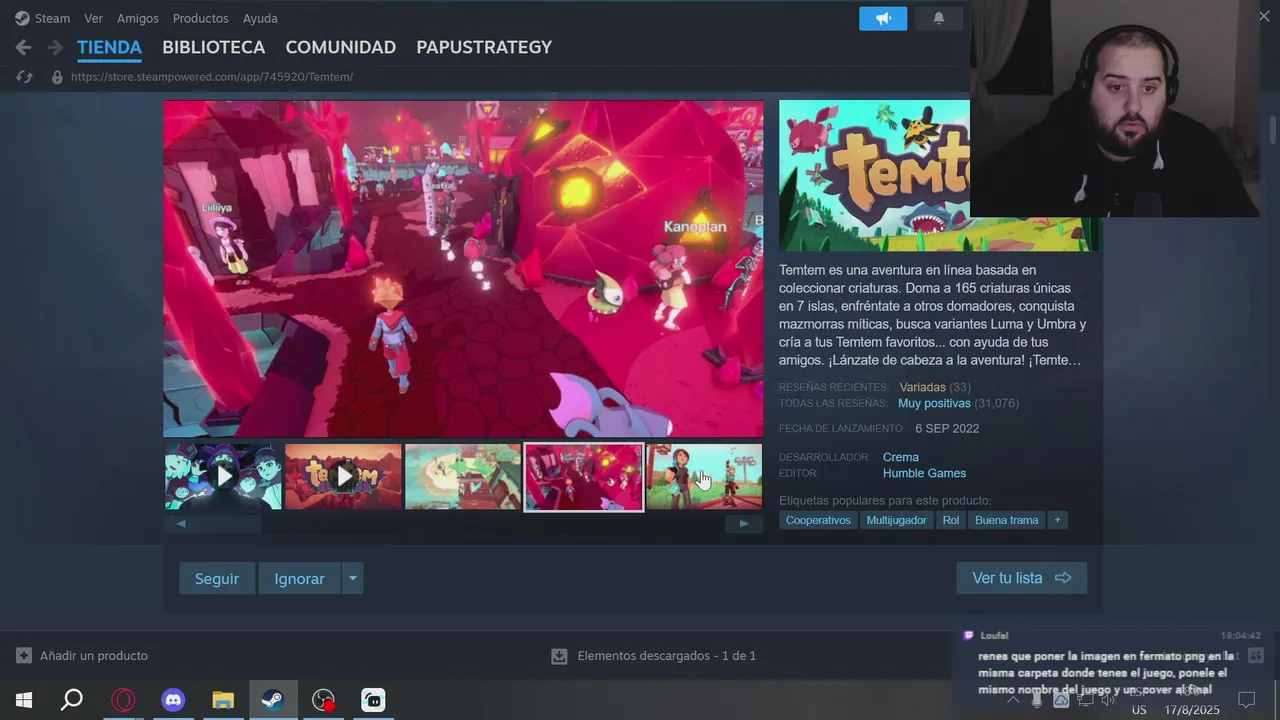Click the plus icon for Añadir un producto
Screen dimensions: 1280x720
(x=24, y=656)
